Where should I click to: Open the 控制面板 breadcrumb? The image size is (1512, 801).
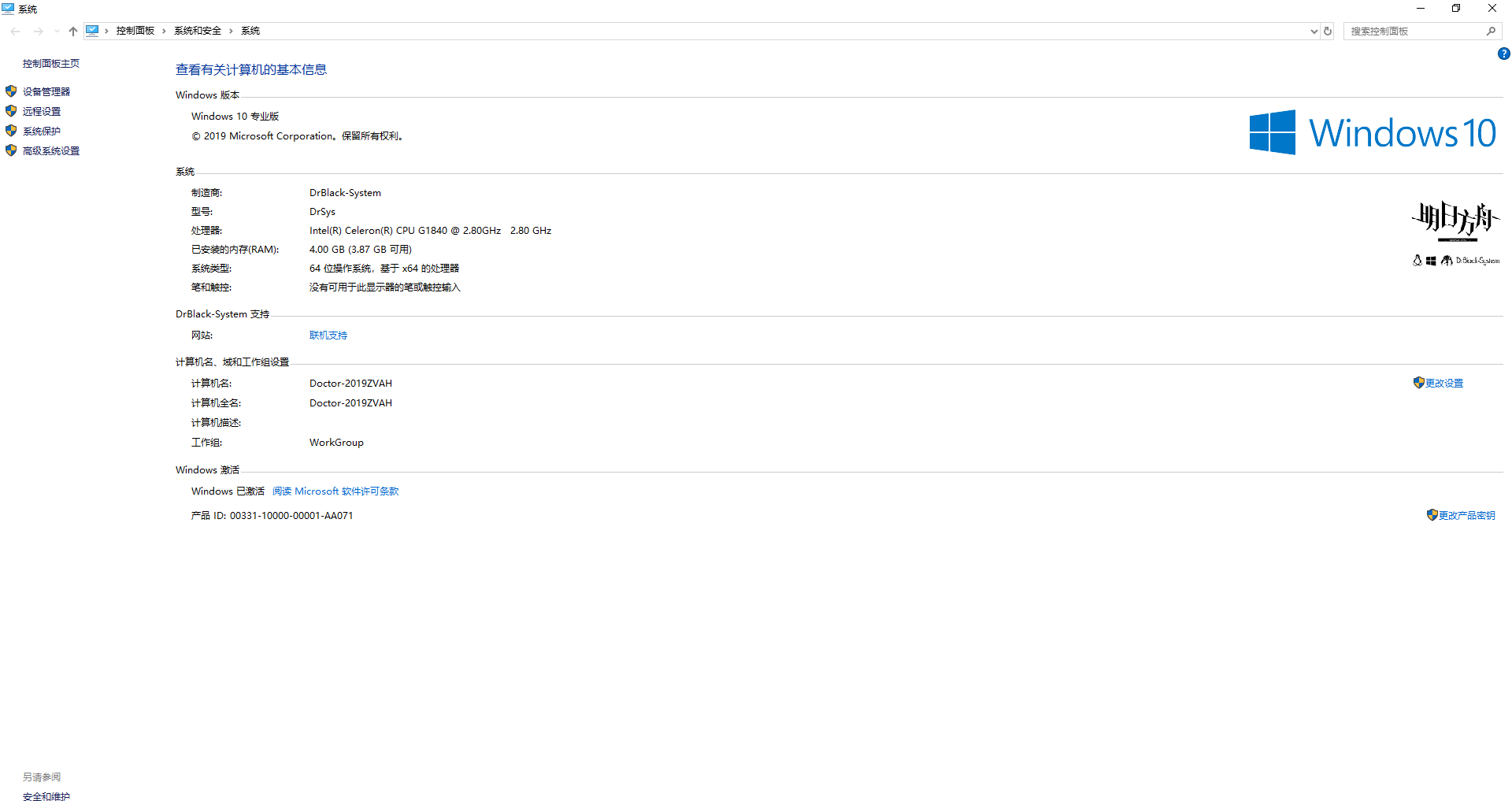[x=135, y=31]
